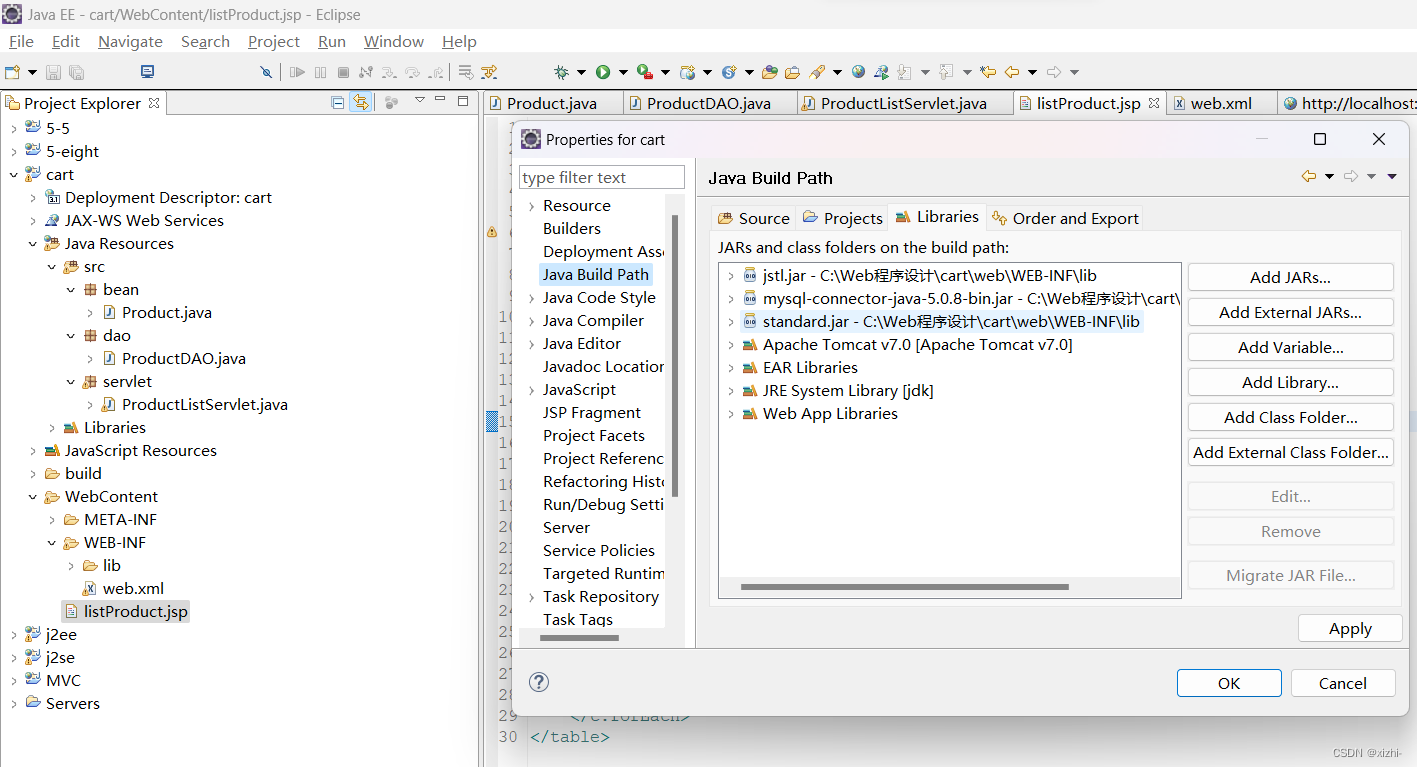Open the Navigate menu
Image resolution: width=1417 pixels, height=767 pixels.
(130, 41)
